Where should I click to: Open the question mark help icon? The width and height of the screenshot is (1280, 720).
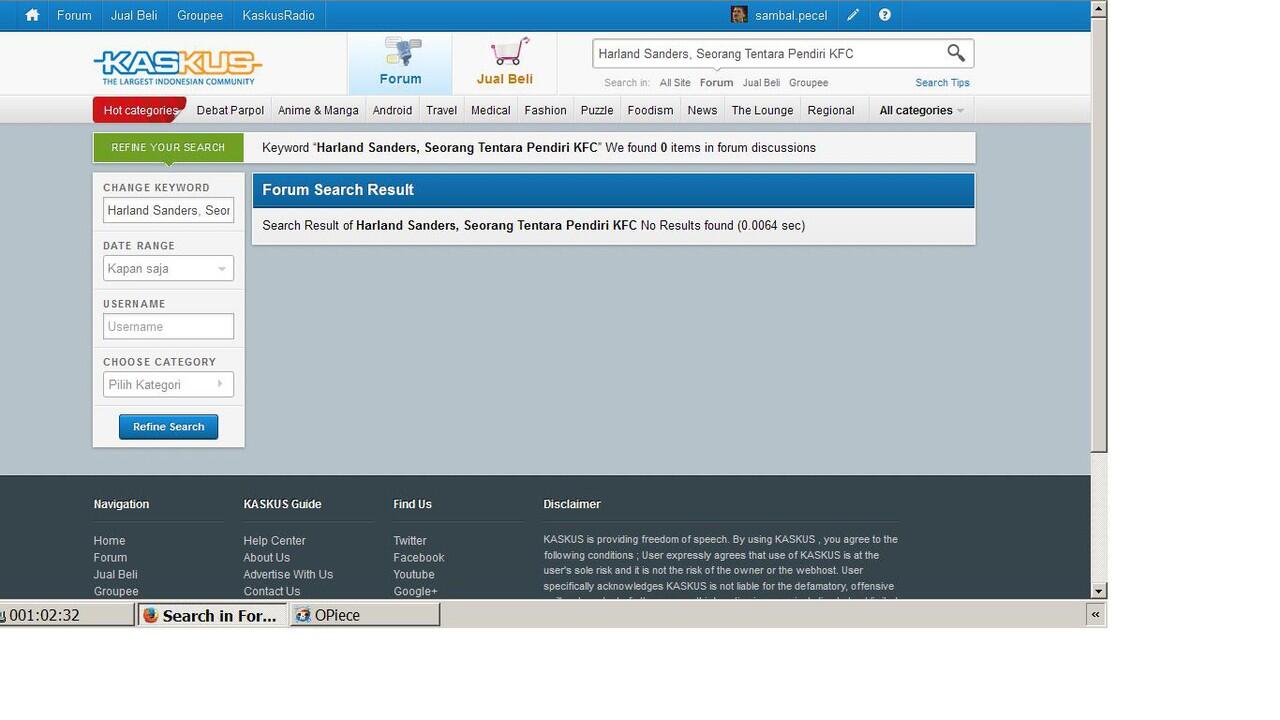pos(884,15)
